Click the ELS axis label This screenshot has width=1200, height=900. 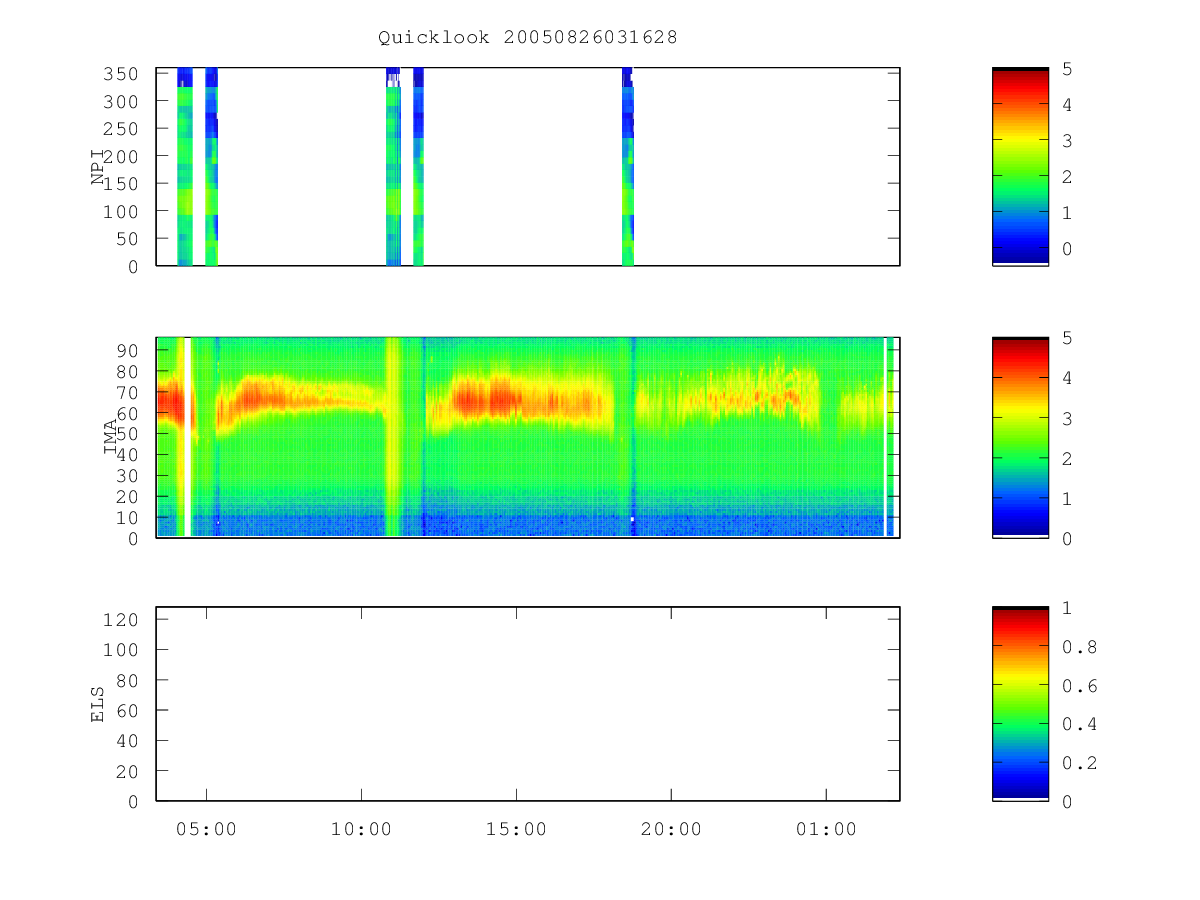[98, 704]
